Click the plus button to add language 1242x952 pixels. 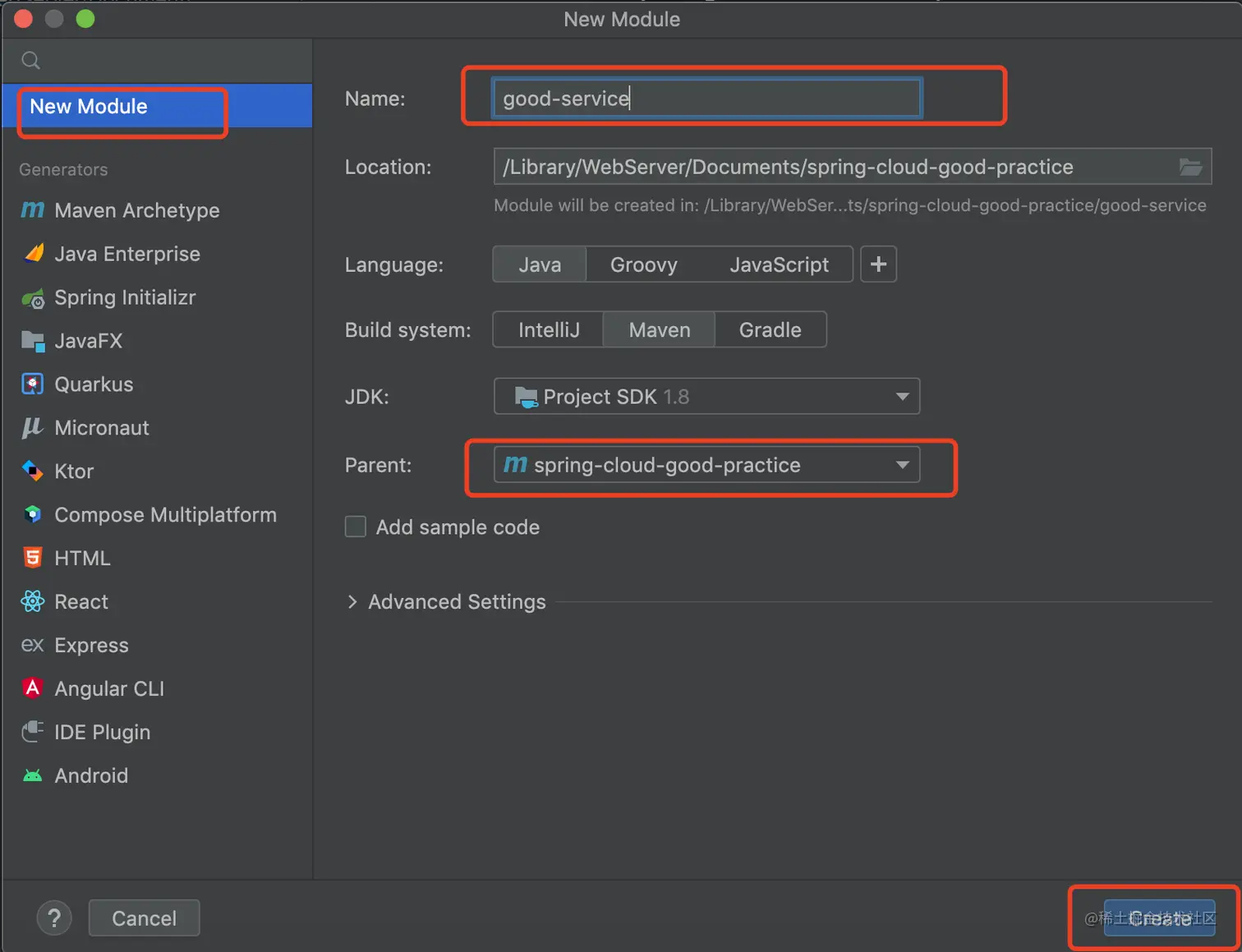click(878, 264)
